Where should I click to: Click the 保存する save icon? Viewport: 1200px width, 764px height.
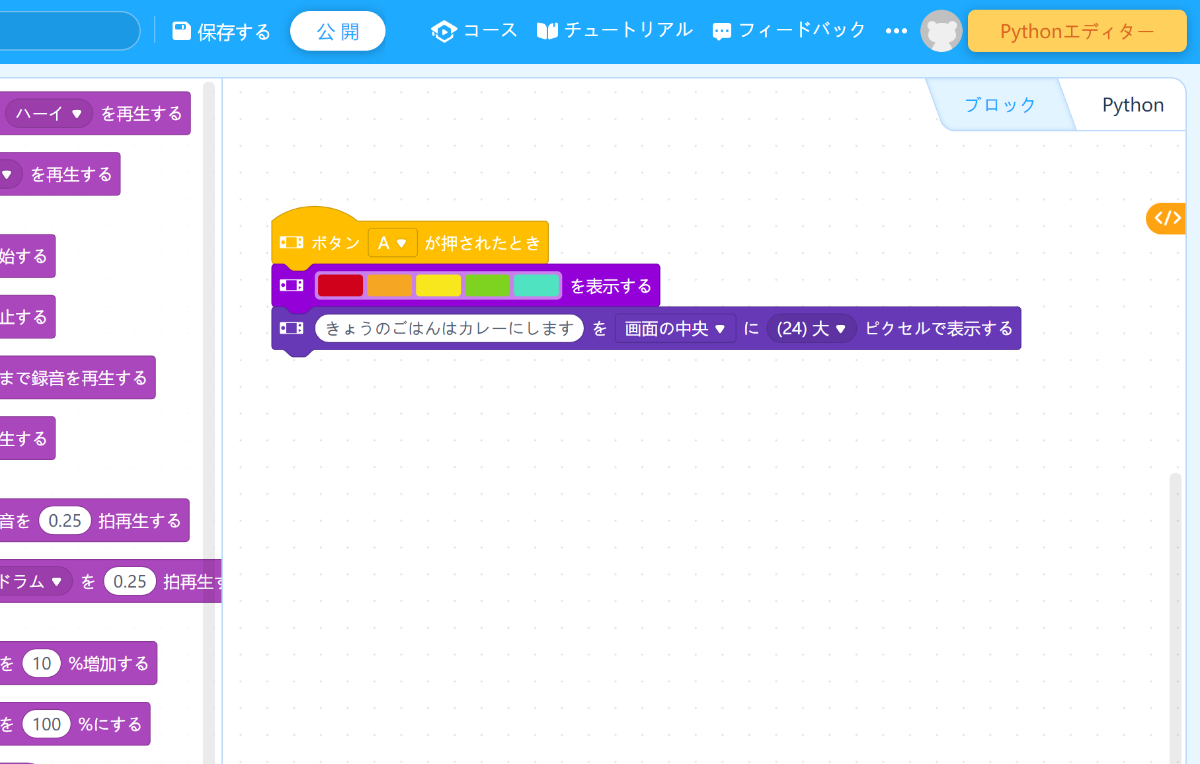tap(182, 30)
